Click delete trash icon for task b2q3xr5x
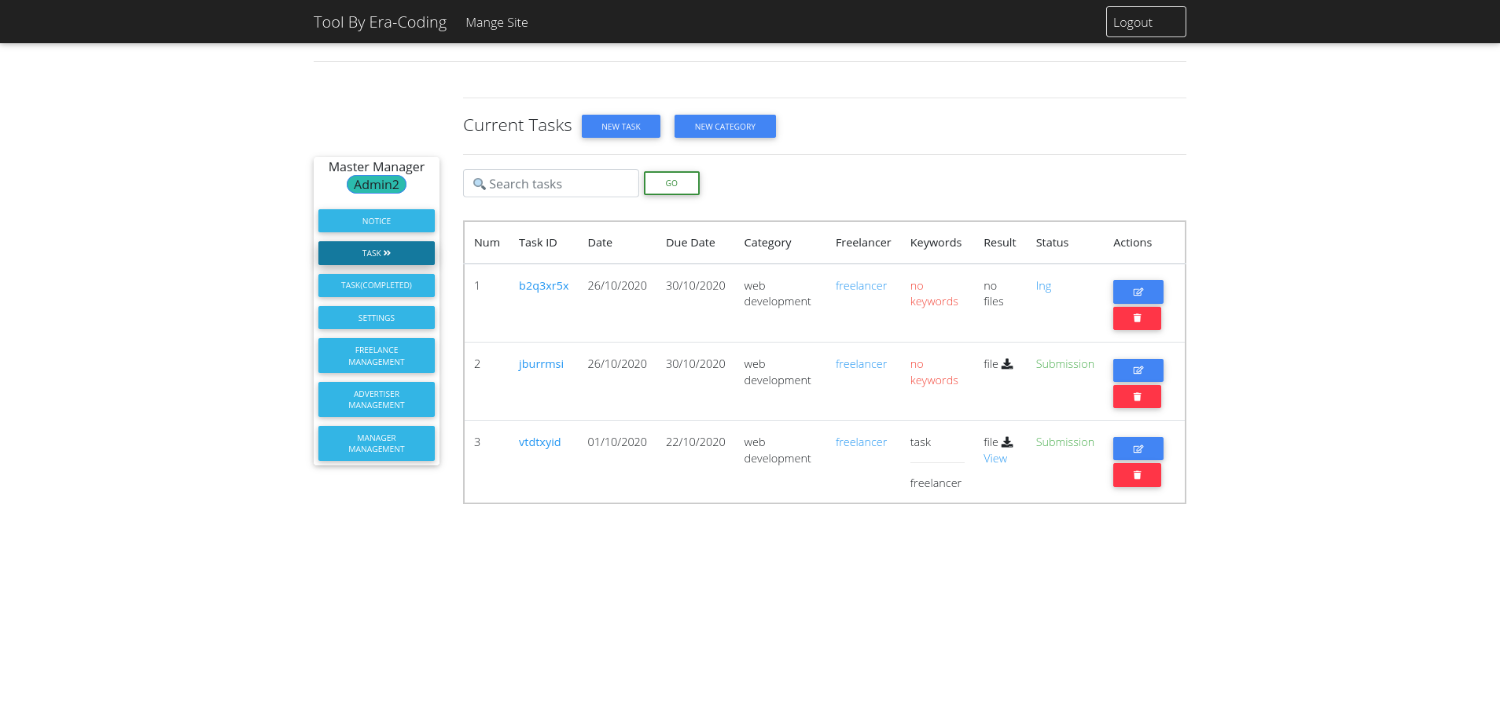Screen dimensions: 1500x720 (x=1137, y=318)
